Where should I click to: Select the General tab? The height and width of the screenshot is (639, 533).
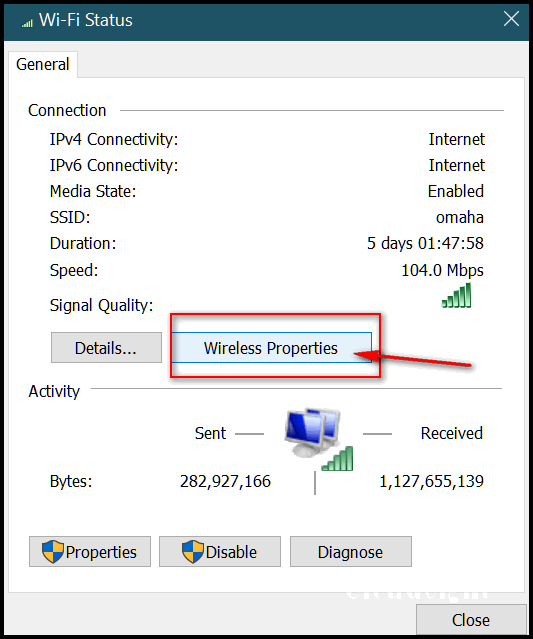(43, 64)
